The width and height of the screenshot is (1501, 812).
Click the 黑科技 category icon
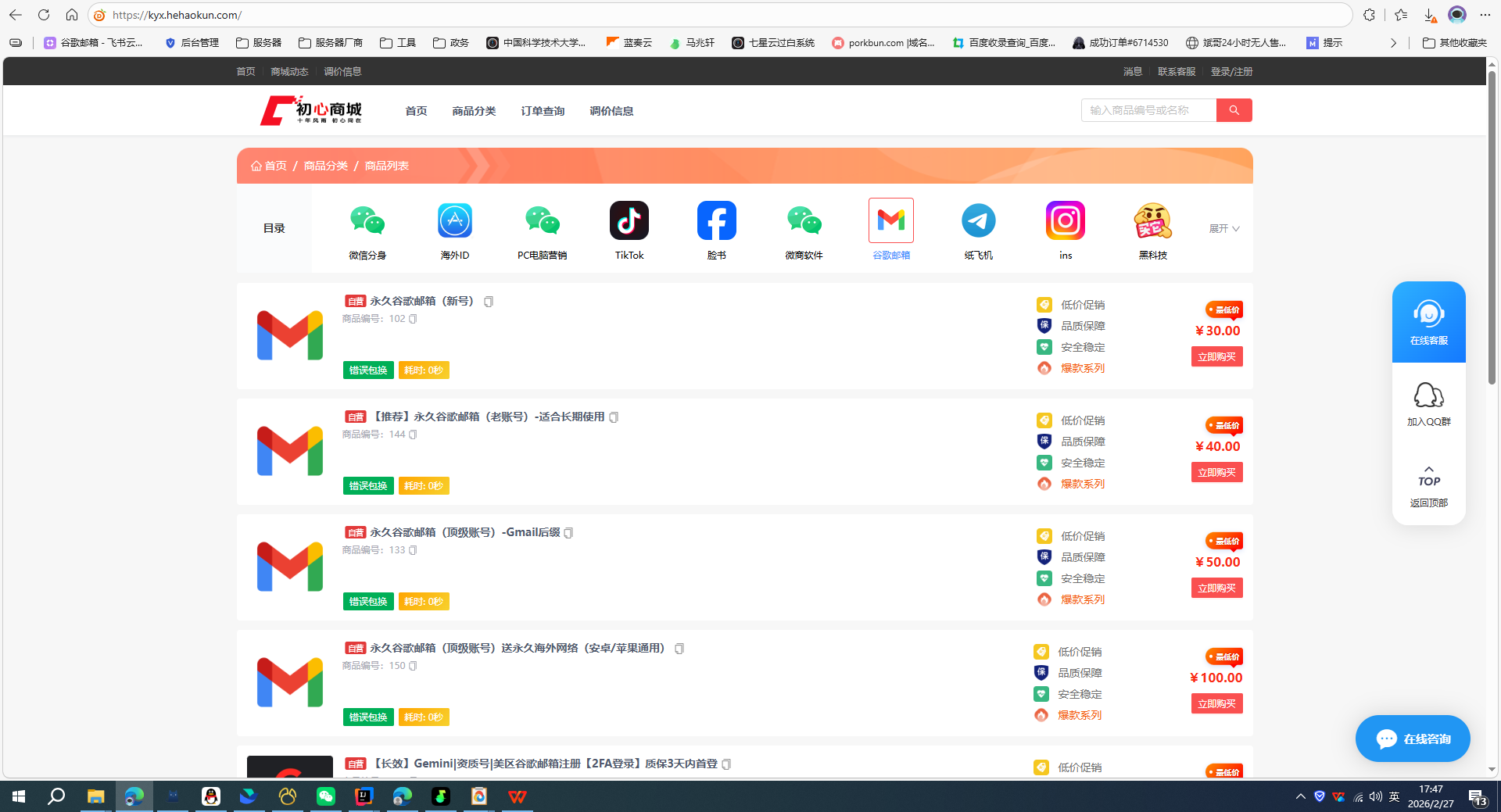pos(1152,221)
